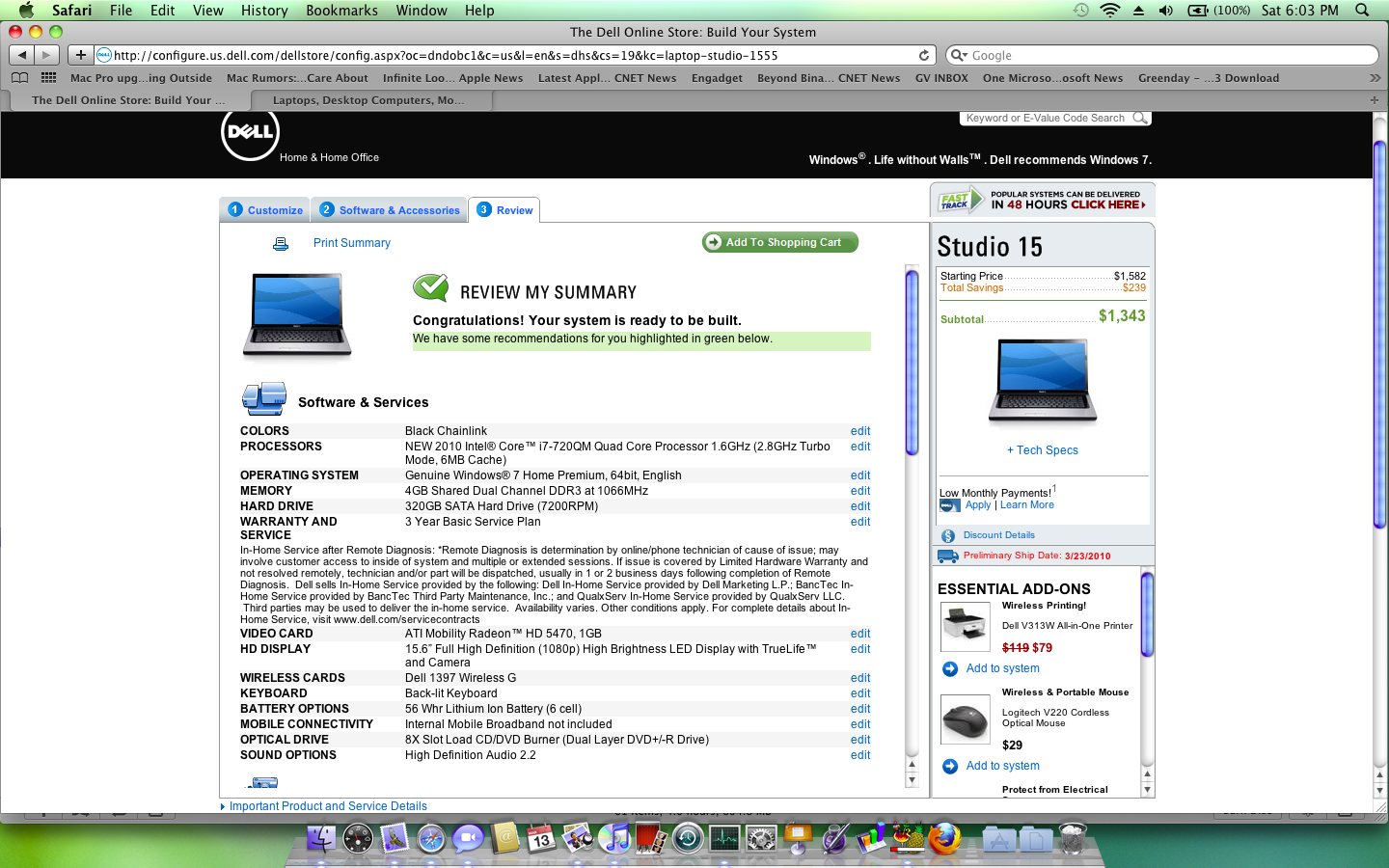Open a new tab with the tab bar plus
This screenshot has width=1389, height=868.
coord(1375,100)
